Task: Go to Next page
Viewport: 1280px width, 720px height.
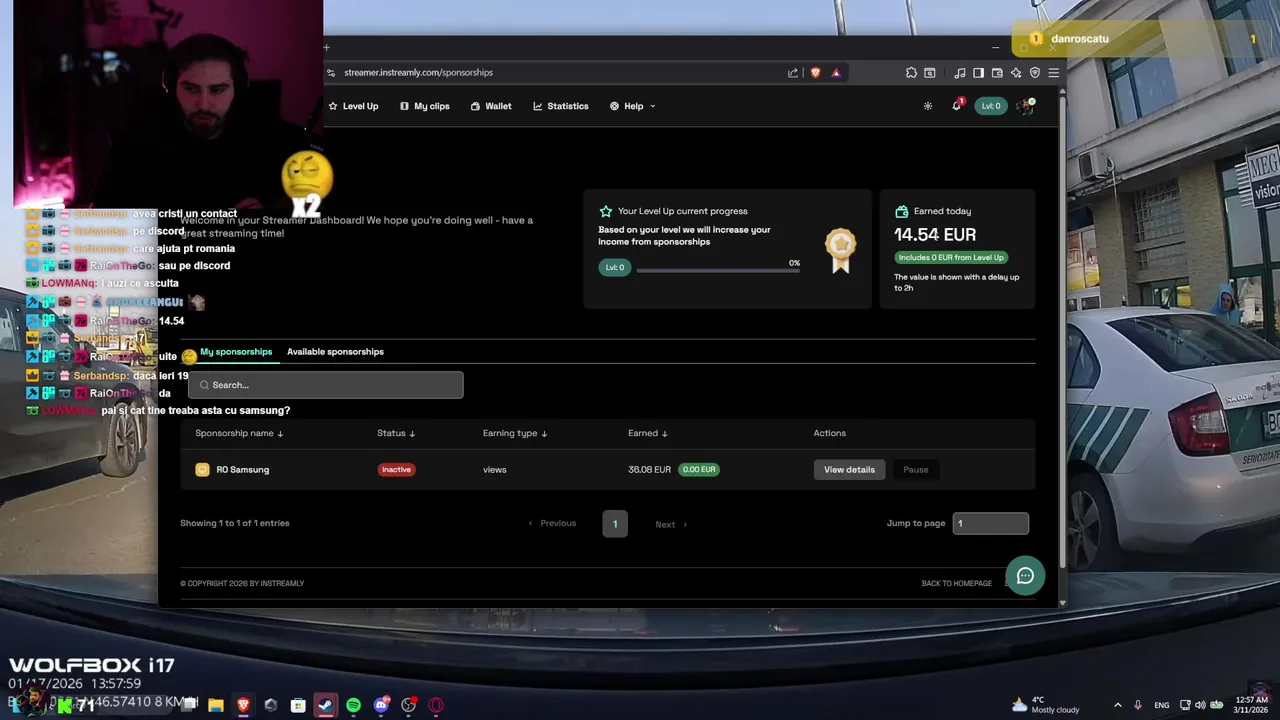Action: click(x=671, y=524)
